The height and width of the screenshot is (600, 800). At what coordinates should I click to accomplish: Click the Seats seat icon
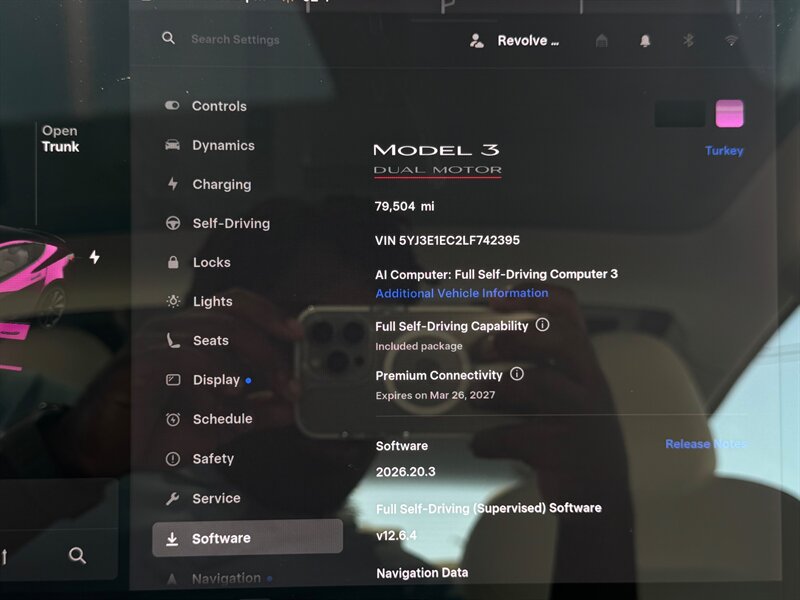tap(173, 340)
